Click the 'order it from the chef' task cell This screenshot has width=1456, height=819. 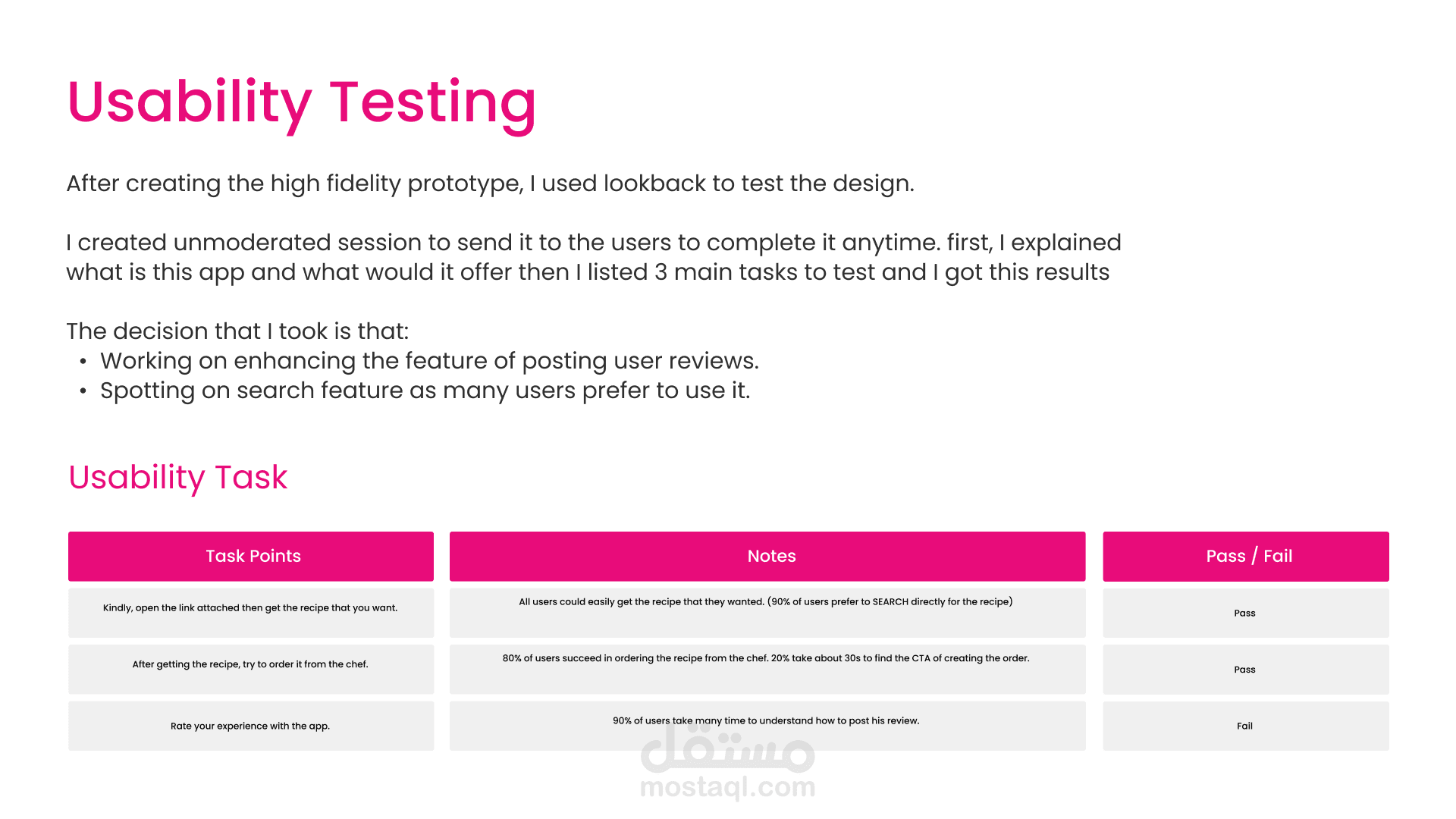251,669
